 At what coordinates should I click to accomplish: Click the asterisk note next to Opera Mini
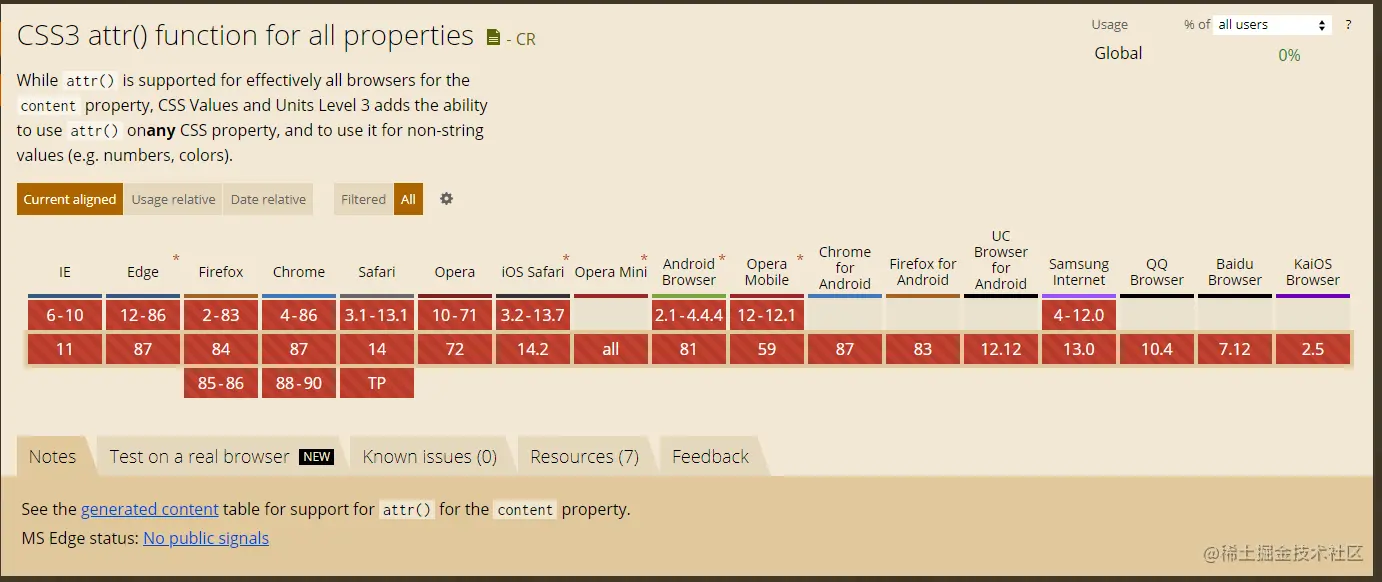(x=644, y=259)
